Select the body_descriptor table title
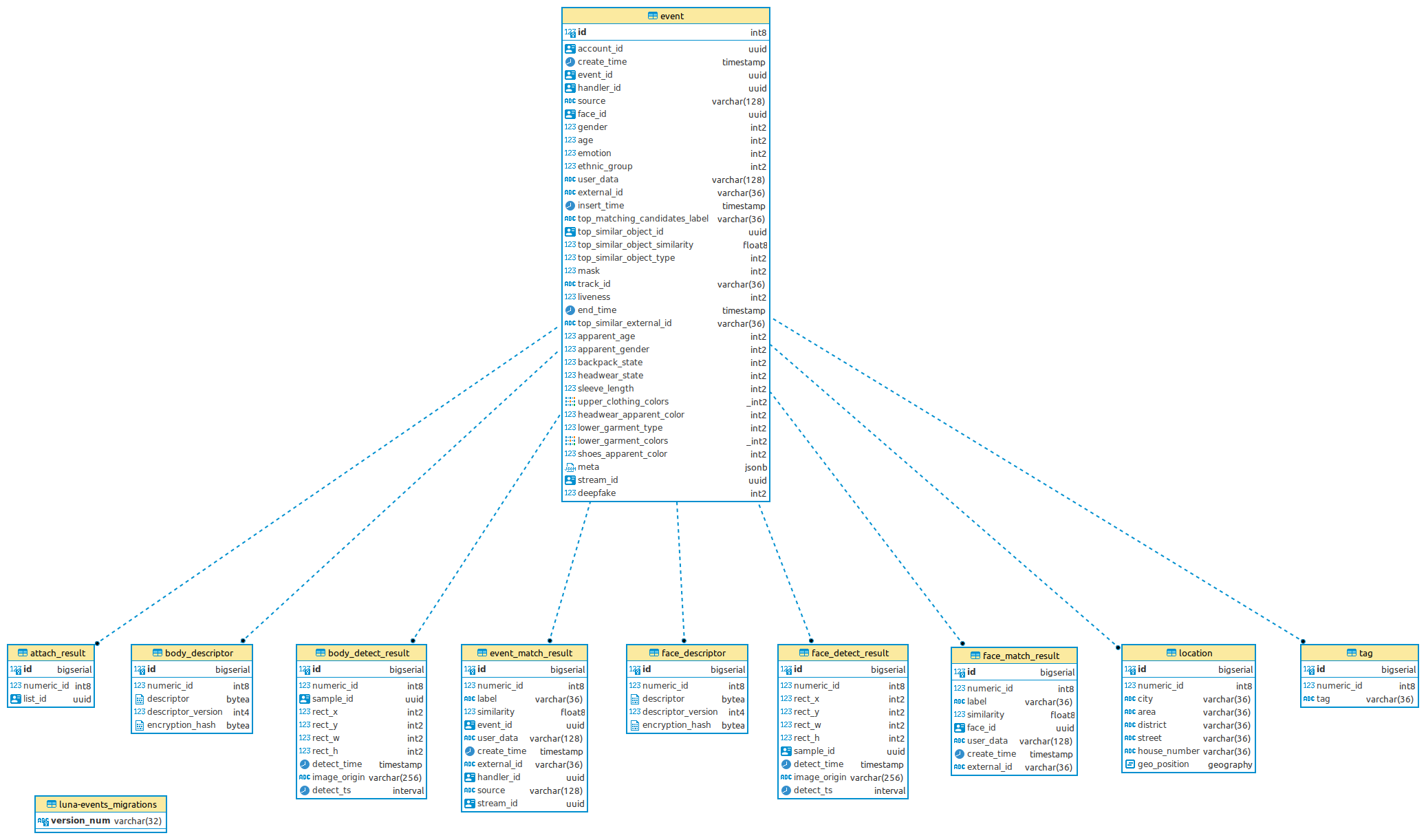 [x=199, y=653]
